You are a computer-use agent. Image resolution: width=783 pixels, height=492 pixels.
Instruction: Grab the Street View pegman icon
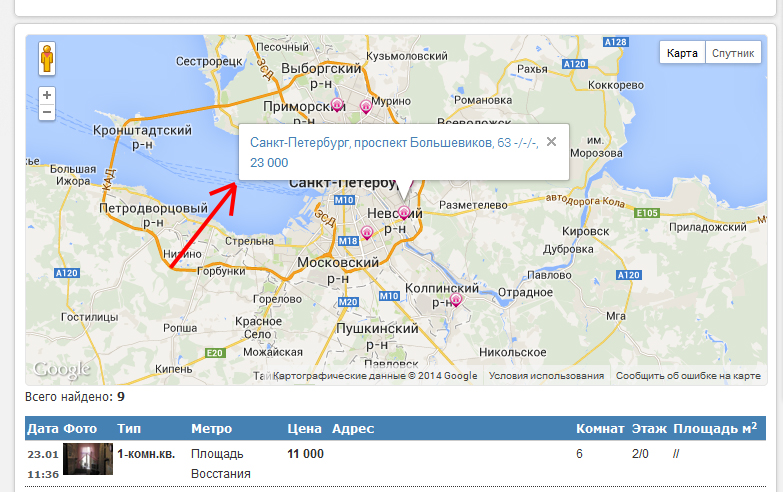point(47,58)
